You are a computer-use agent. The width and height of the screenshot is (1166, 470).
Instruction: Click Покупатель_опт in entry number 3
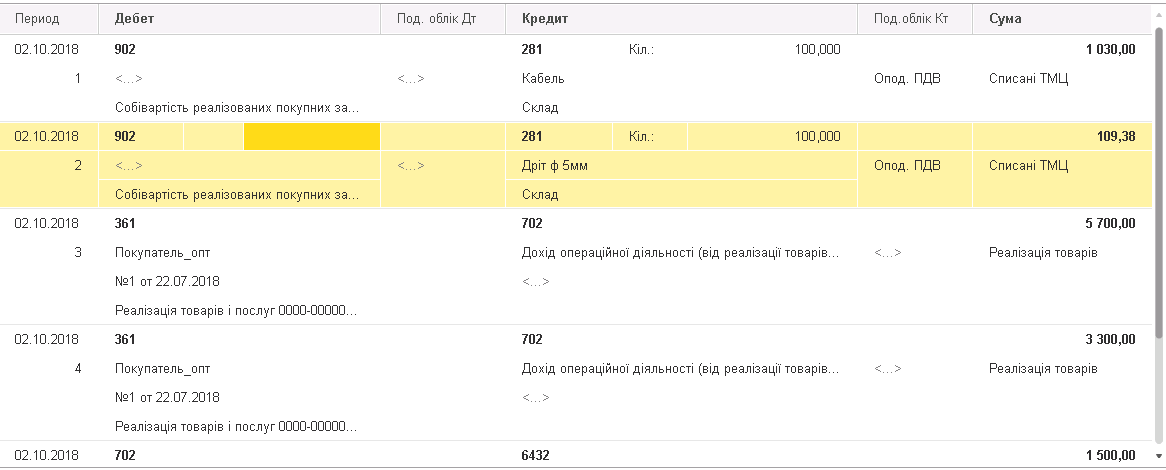163,252
